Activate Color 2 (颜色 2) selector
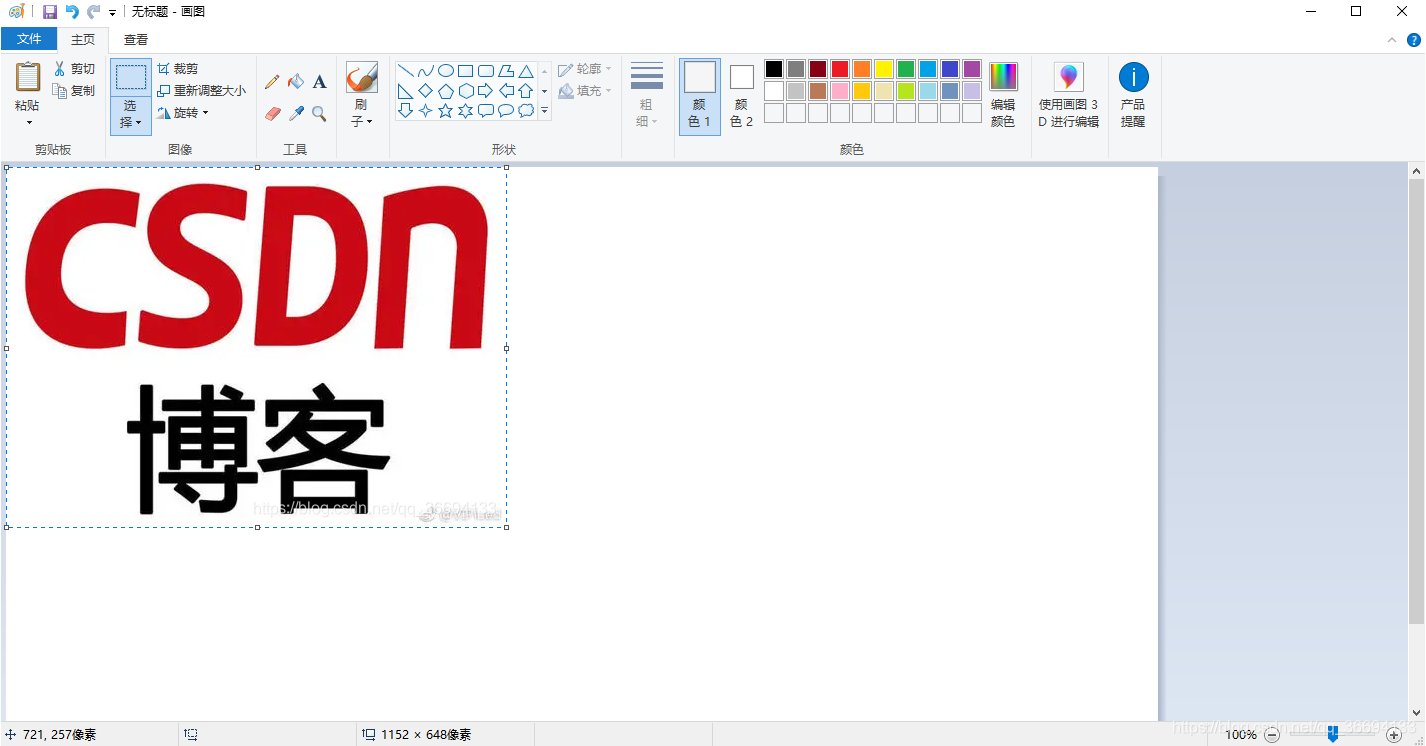 741,96
